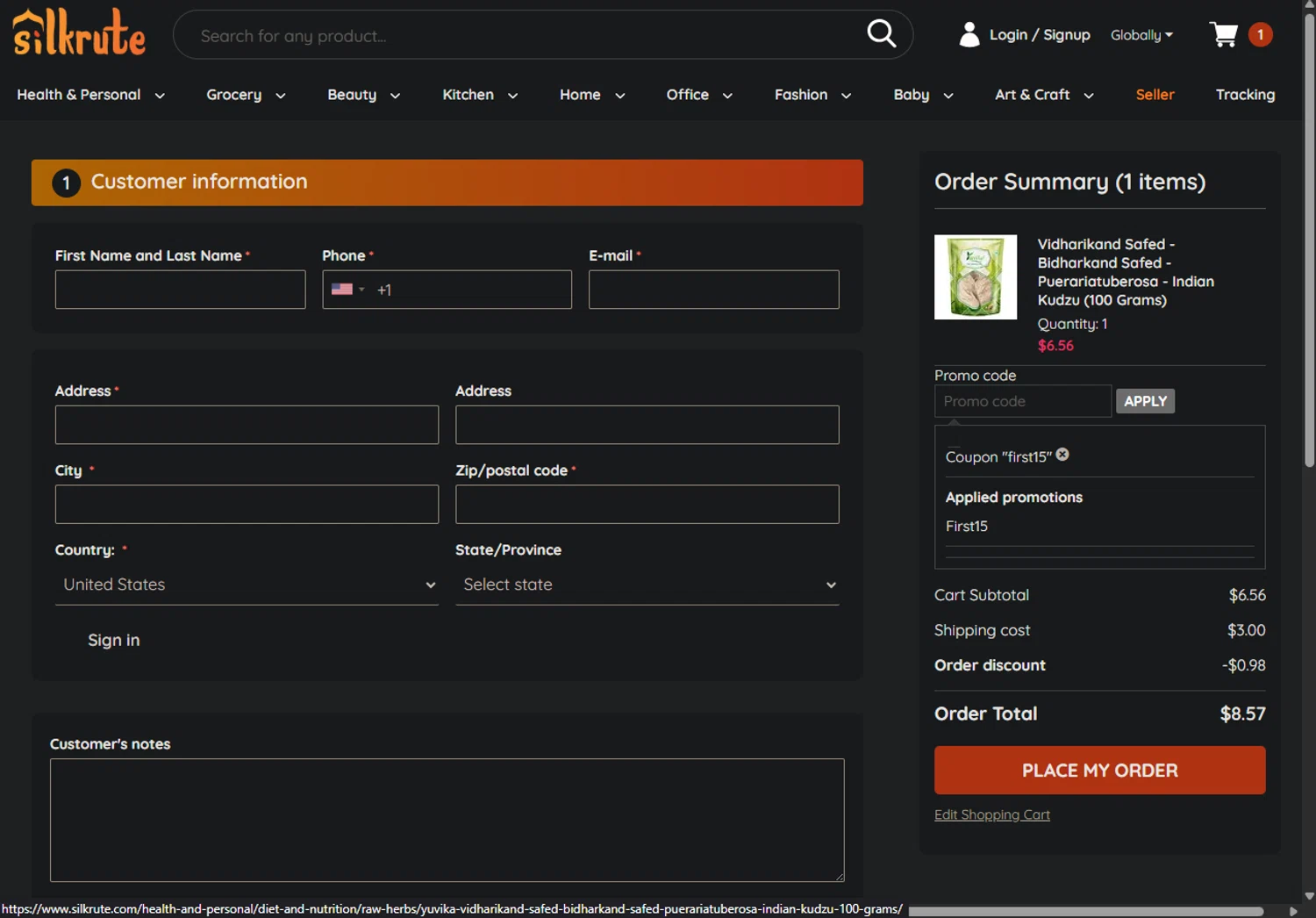
Task: Open the shopping cart icon
Action: coord(1223,34)
